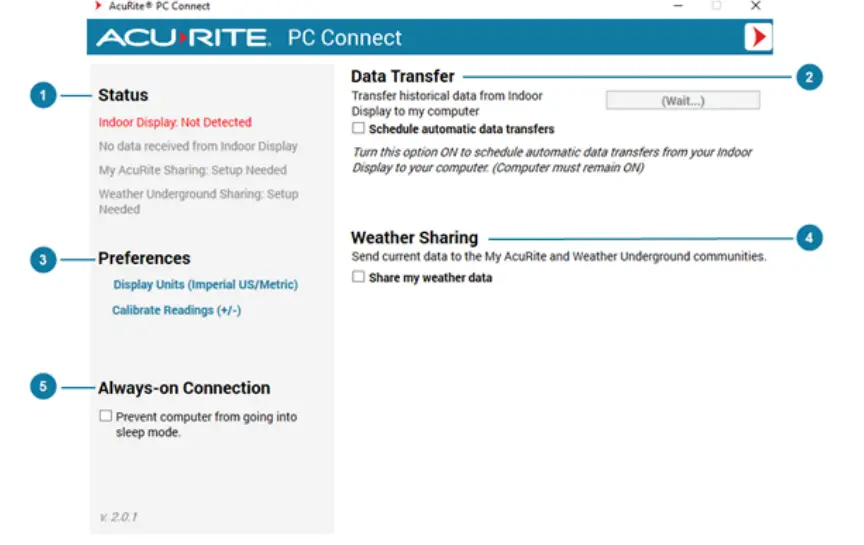This screenshot has height=545, width=864.
Task: Click the (Wait...) transfer button
Action: (683, 100)
